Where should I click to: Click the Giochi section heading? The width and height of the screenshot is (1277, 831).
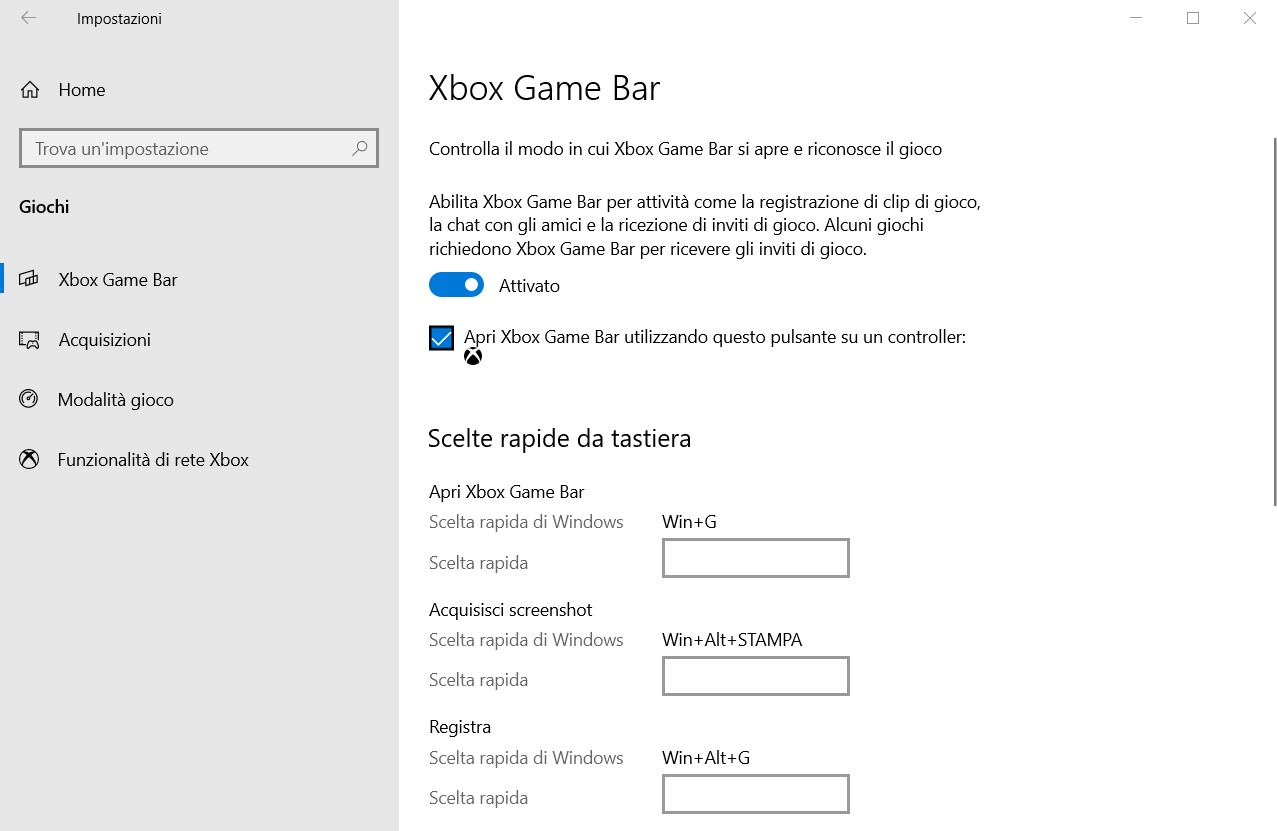coord(44,207)
